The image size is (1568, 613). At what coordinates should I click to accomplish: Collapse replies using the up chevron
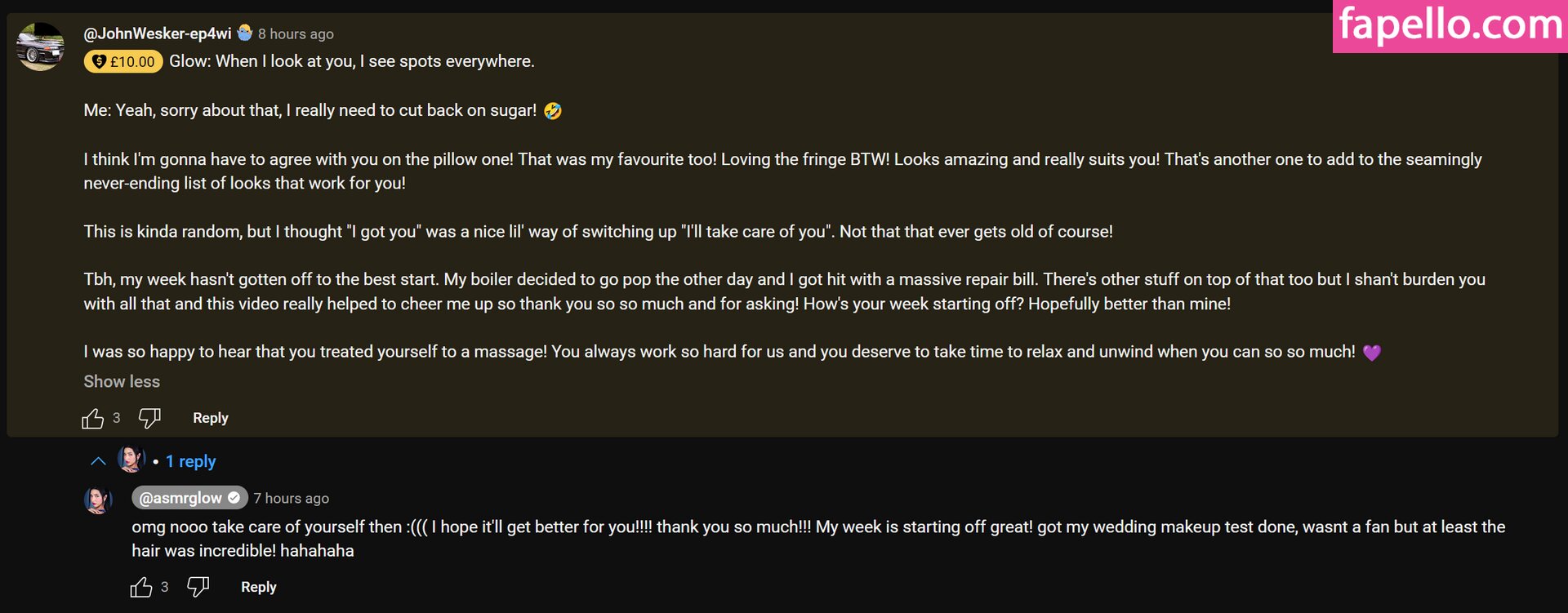[x=98, y=461]
